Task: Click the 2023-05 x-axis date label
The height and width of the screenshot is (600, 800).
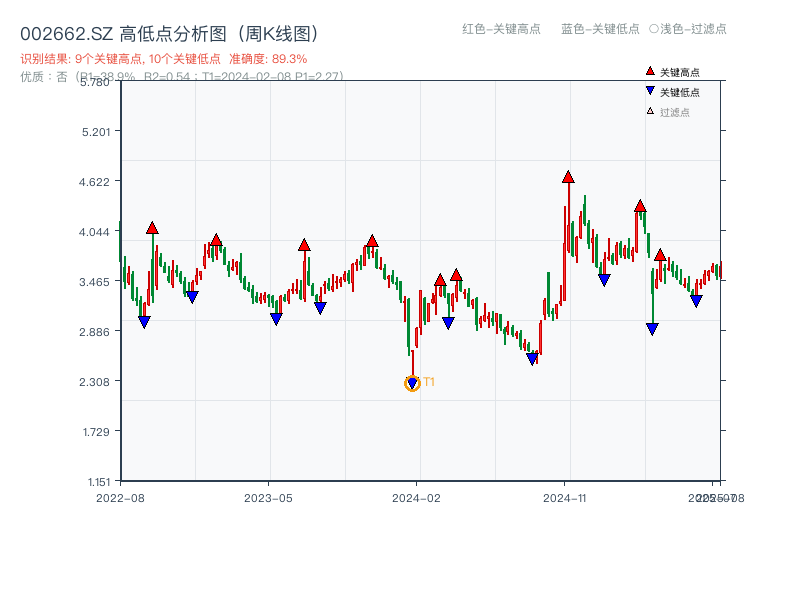Action: (268, 497)
